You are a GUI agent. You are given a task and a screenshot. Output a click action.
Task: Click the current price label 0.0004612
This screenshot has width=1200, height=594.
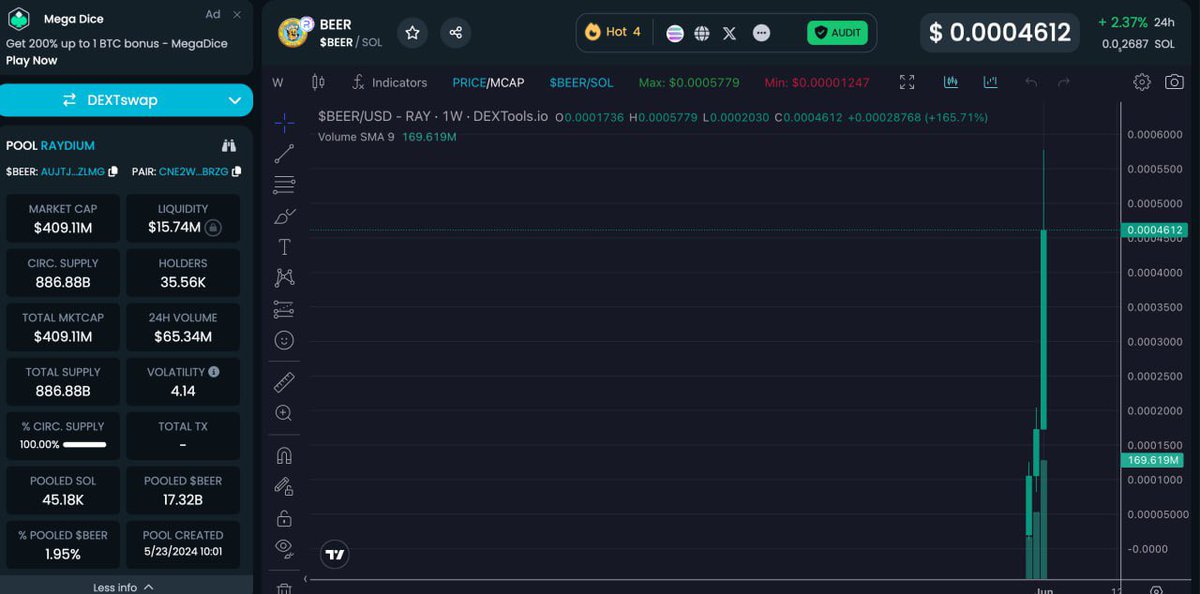[1154, 230]
